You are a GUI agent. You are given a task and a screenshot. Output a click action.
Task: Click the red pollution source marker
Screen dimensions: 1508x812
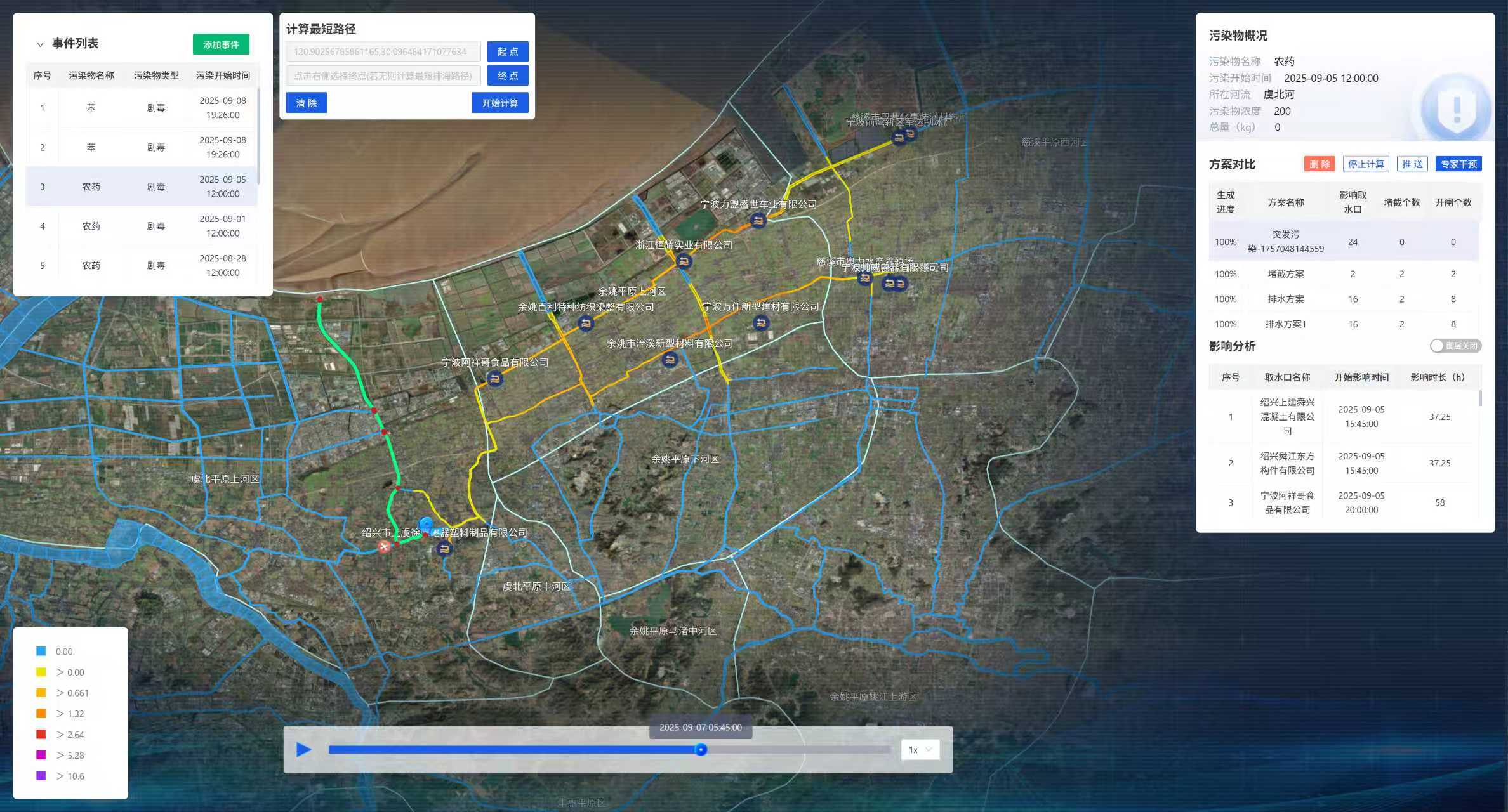tap(384, 546)
